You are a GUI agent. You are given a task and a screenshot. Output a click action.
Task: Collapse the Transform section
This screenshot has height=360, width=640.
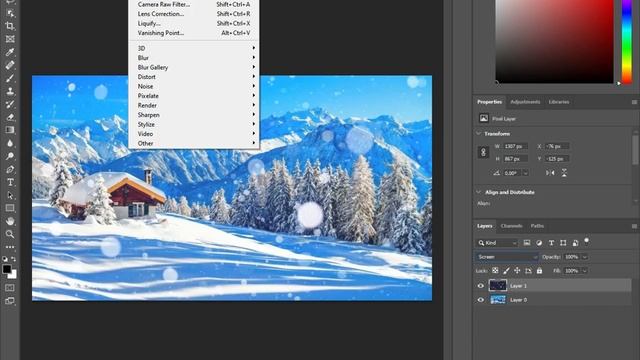[x=478, y=133]
